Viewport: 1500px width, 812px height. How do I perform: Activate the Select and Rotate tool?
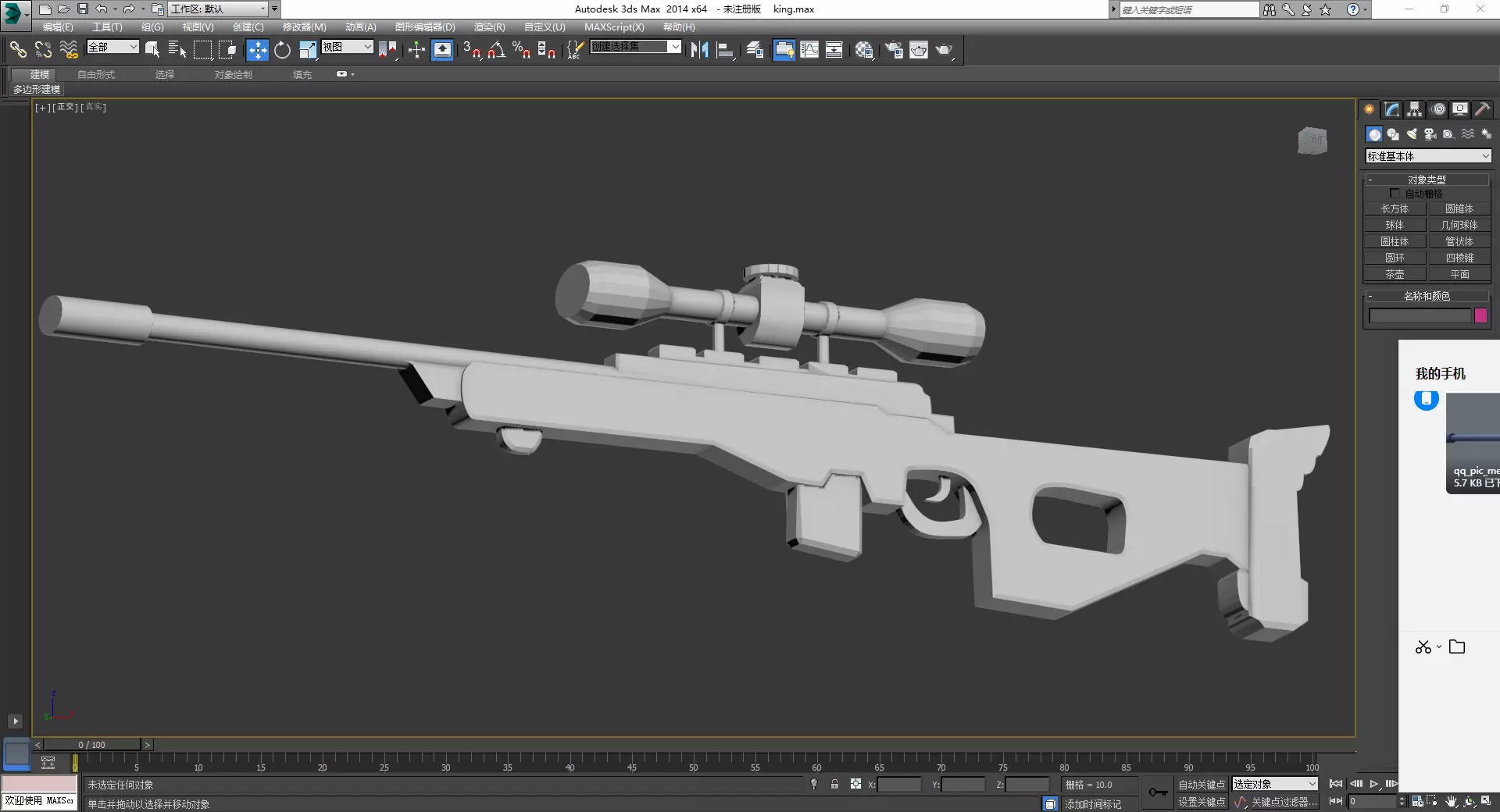282,50
